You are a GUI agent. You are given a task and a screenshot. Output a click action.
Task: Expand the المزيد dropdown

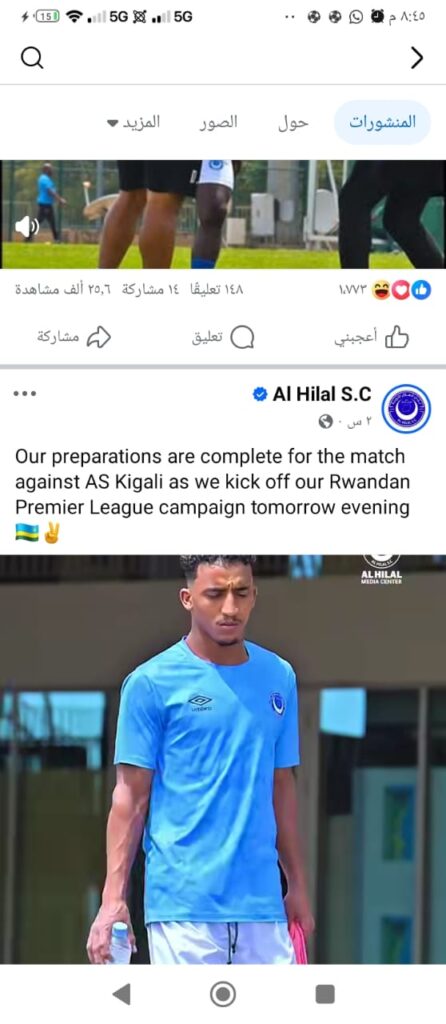(x=133, y=122)
